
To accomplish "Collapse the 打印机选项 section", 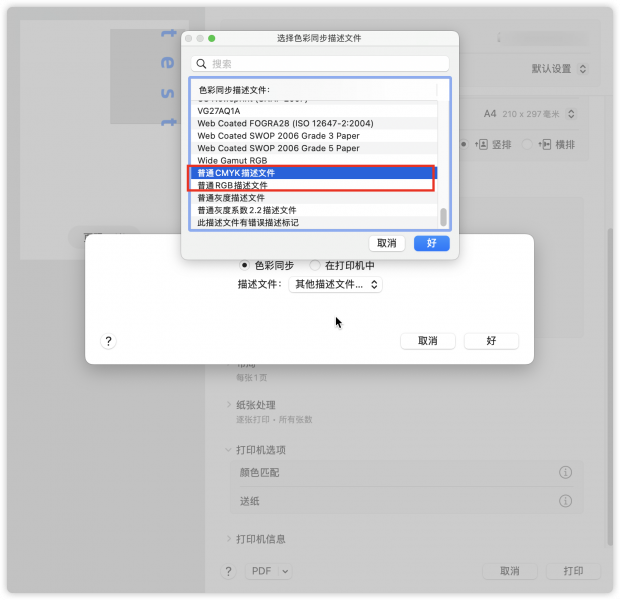I will pyautogui.click(x=229, y=450).
